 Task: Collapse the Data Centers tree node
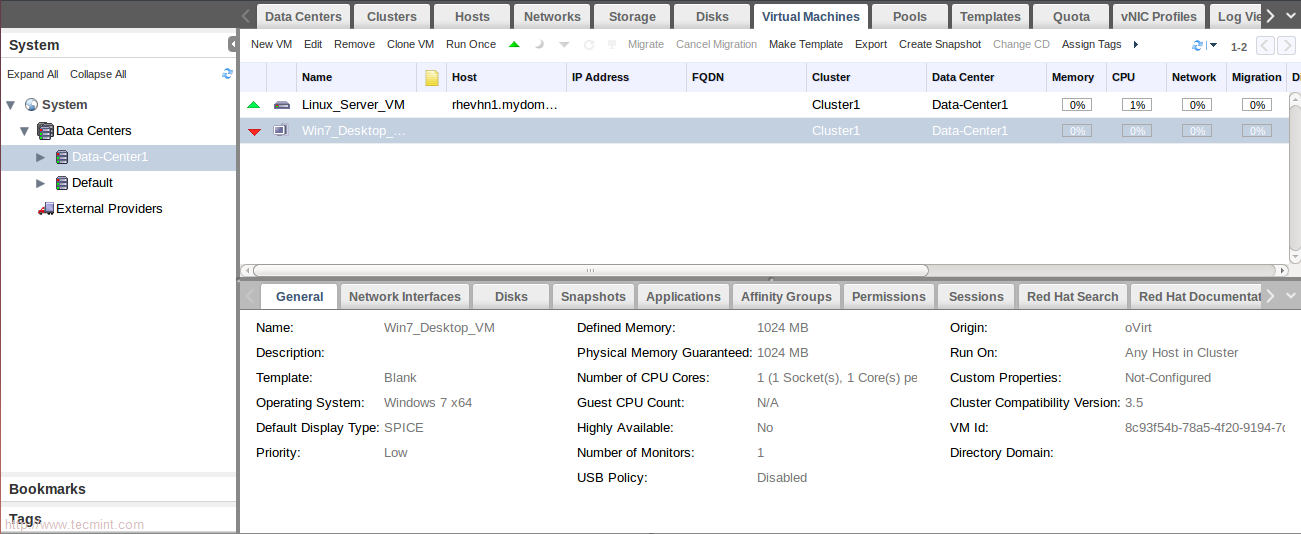(25, 131)
